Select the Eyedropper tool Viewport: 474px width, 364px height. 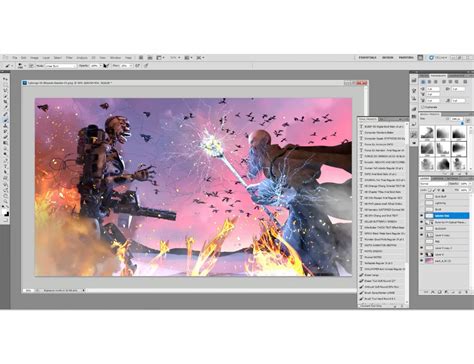click(5, 108)
